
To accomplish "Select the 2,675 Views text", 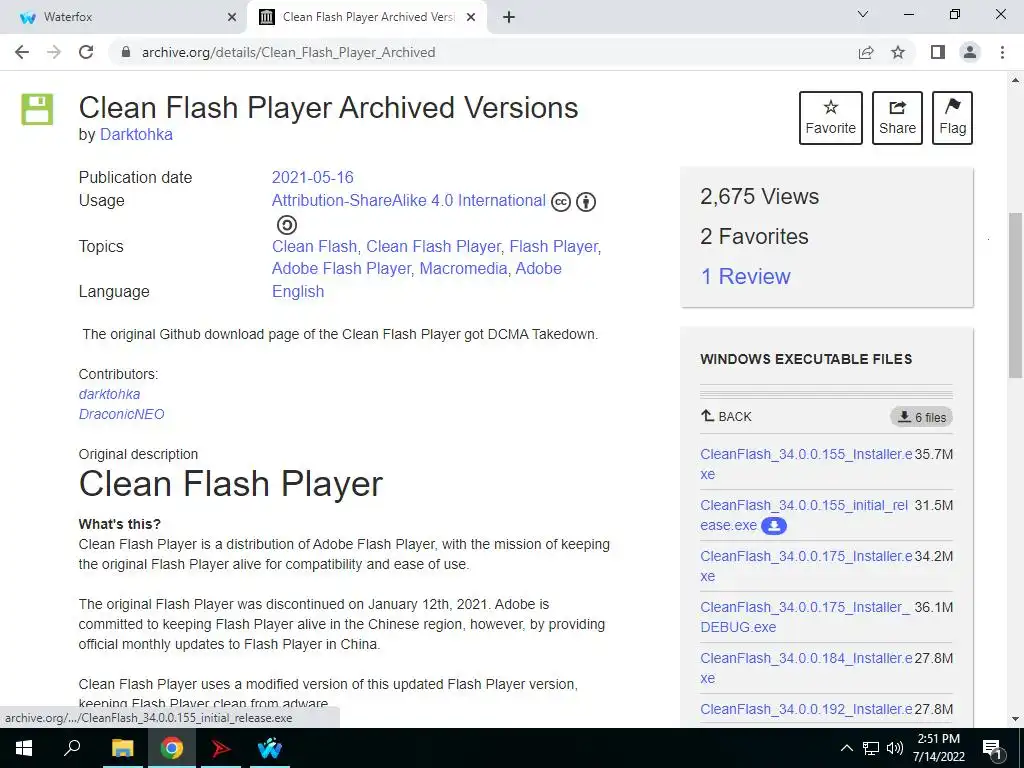I will (x=760, y=197).
